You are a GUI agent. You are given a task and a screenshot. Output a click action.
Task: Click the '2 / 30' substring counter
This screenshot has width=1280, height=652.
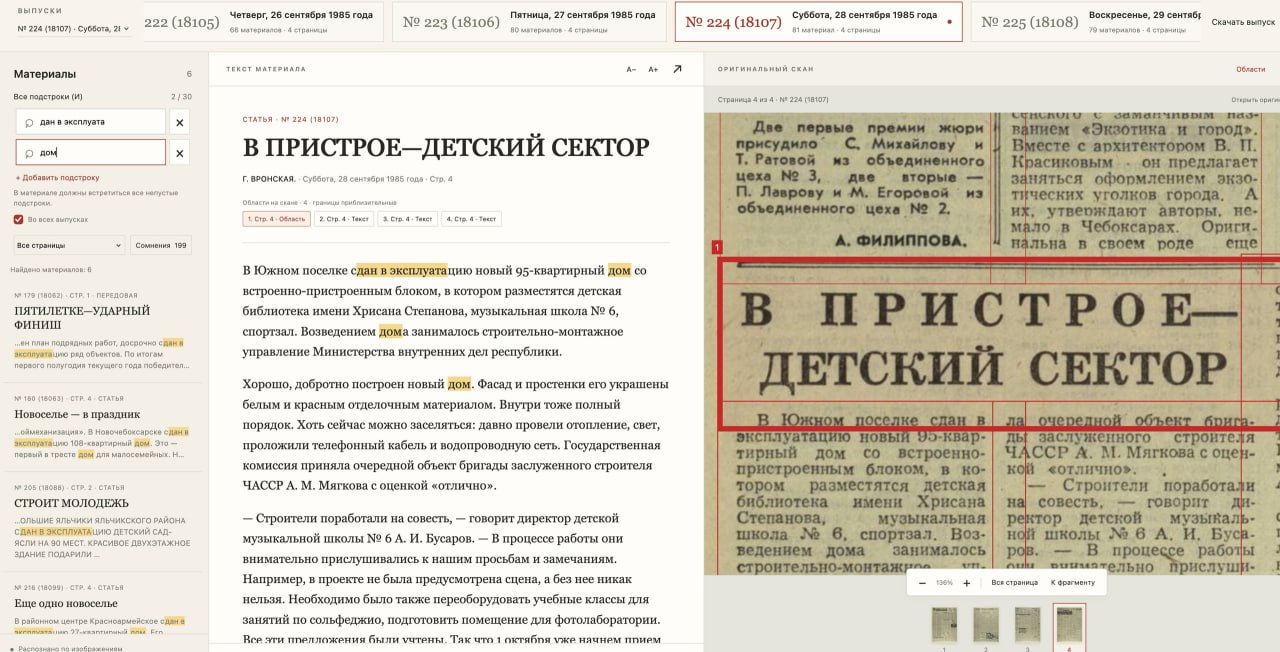pos(181,97)
